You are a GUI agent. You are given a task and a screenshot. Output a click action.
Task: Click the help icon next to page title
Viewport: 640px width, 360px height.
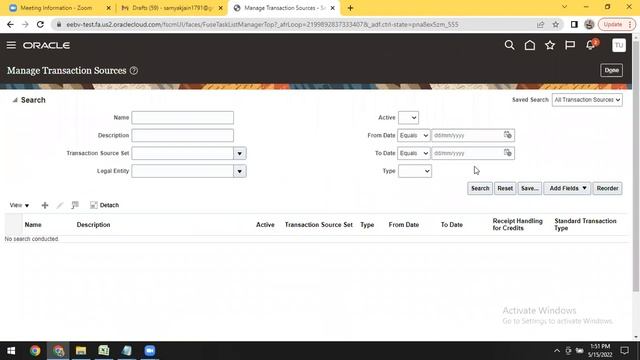tap(133, 71)
